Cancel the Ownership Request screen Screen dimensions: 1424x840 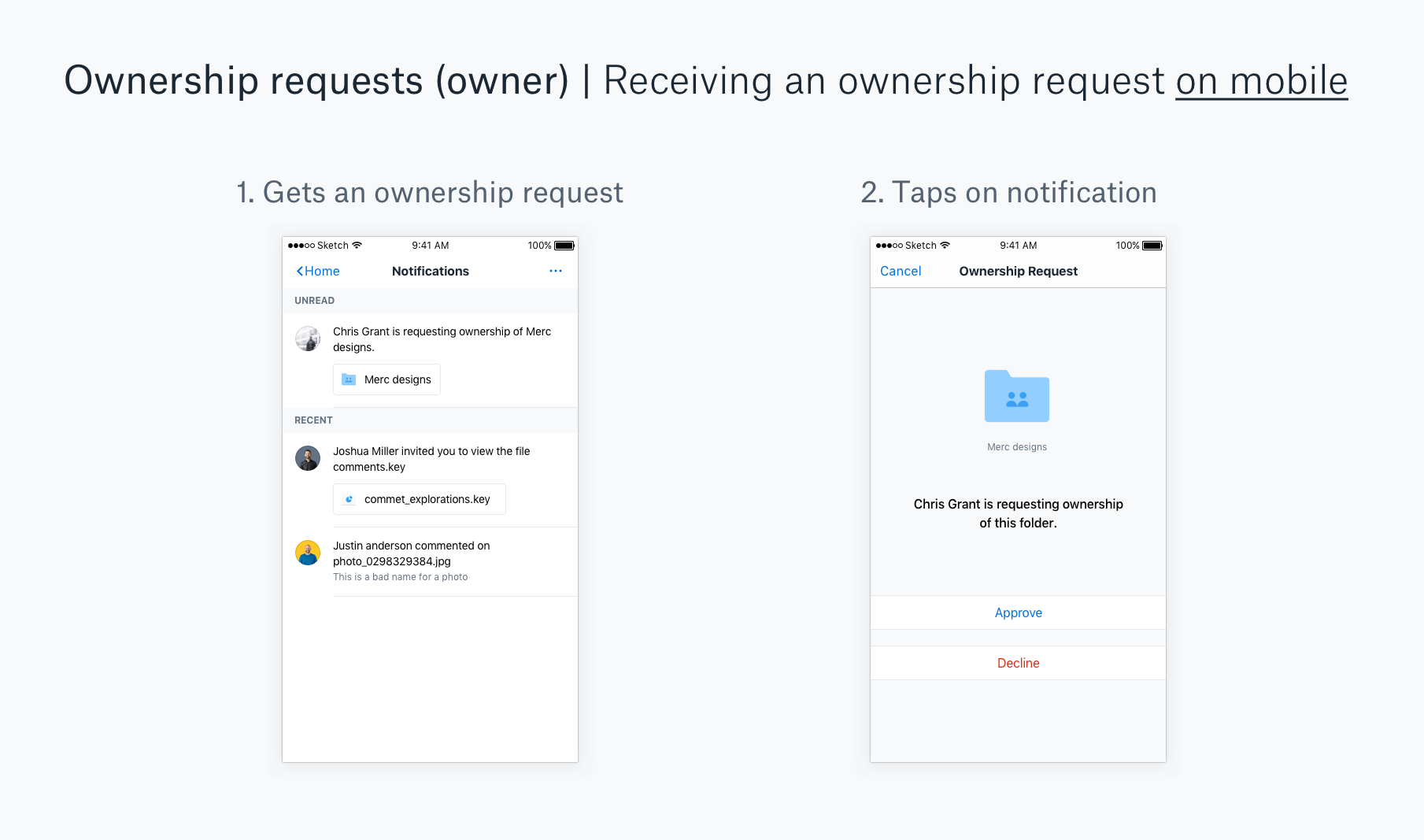901,271
